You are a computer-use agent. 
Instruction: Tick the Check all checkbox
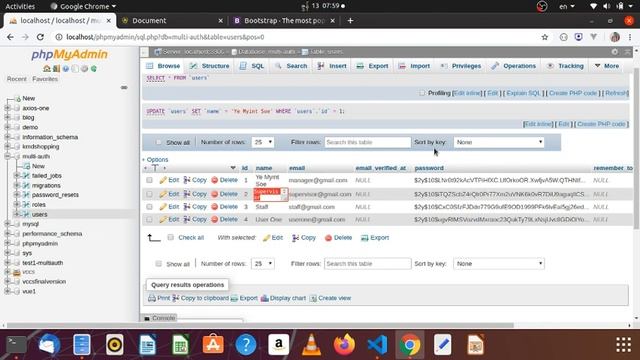[171, 237]
